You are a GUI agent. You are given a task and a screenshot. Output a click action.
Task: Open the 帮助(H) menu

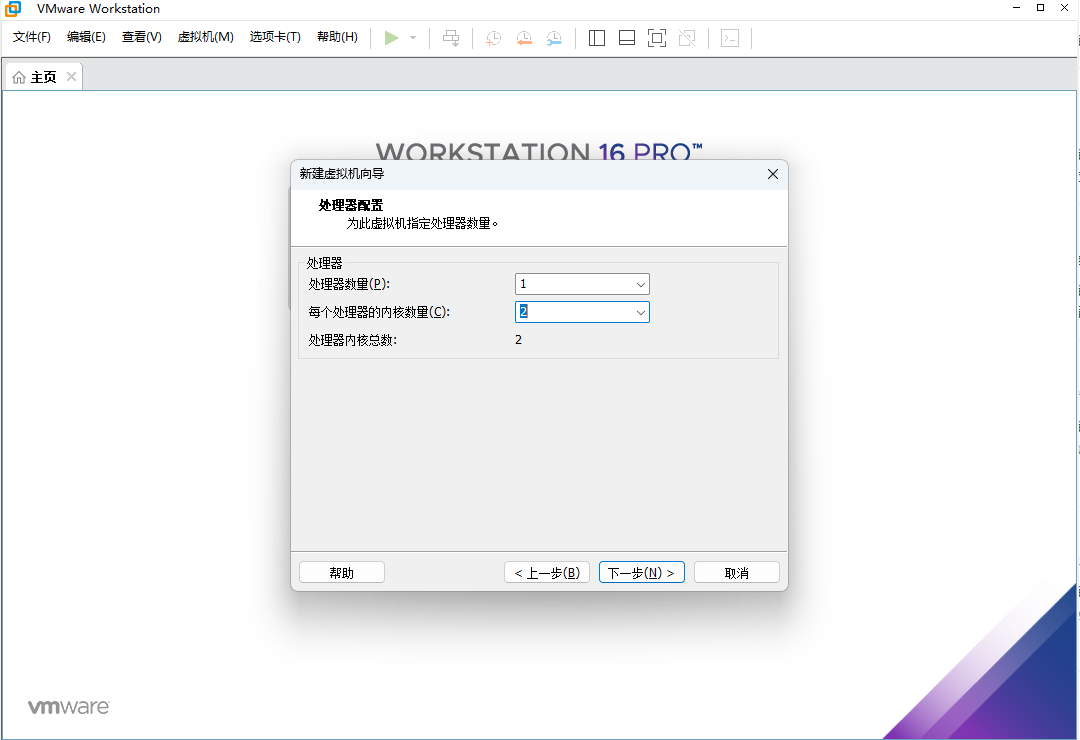click(338, 37)
